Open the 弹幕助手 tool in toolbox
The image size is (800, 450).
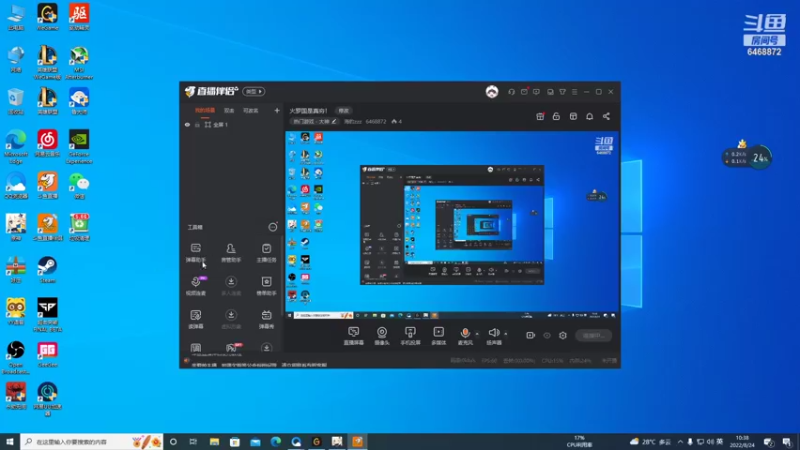[195, 253]
